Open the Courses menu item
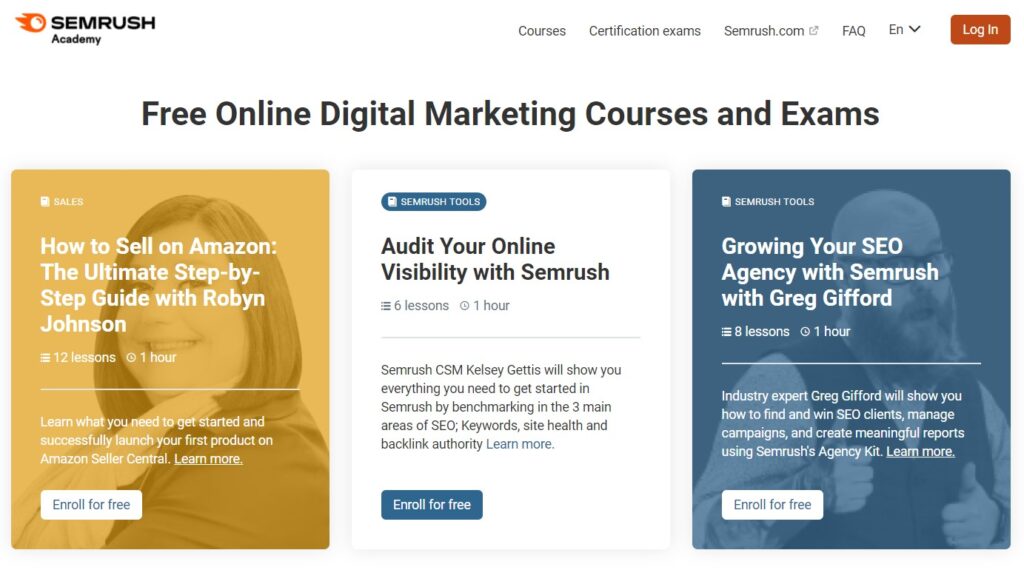Viewport: 1024px width, 570px height. click(x=541, y=31)
